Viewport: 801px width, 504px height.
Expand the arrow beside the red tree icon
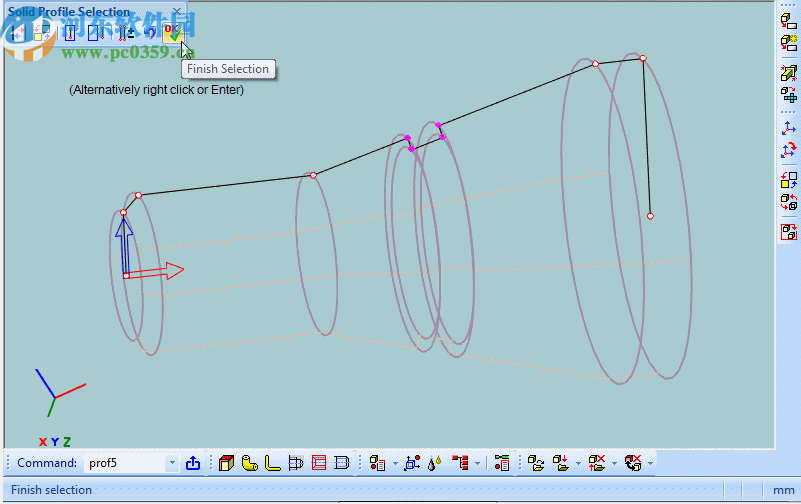coord(477,464)
